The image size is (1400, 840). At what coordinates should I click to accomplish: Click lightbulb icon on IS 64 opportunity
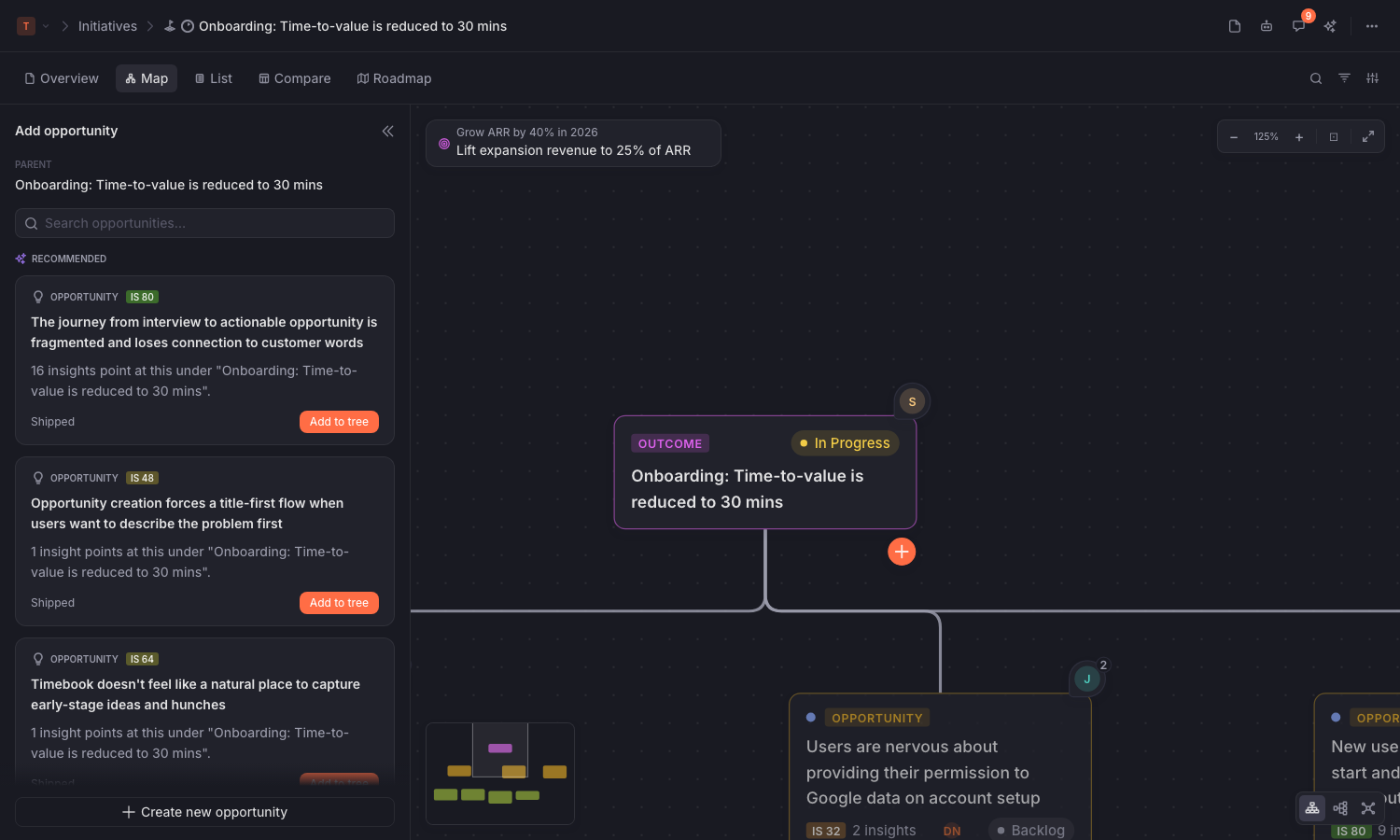click(x=38, y=659)
